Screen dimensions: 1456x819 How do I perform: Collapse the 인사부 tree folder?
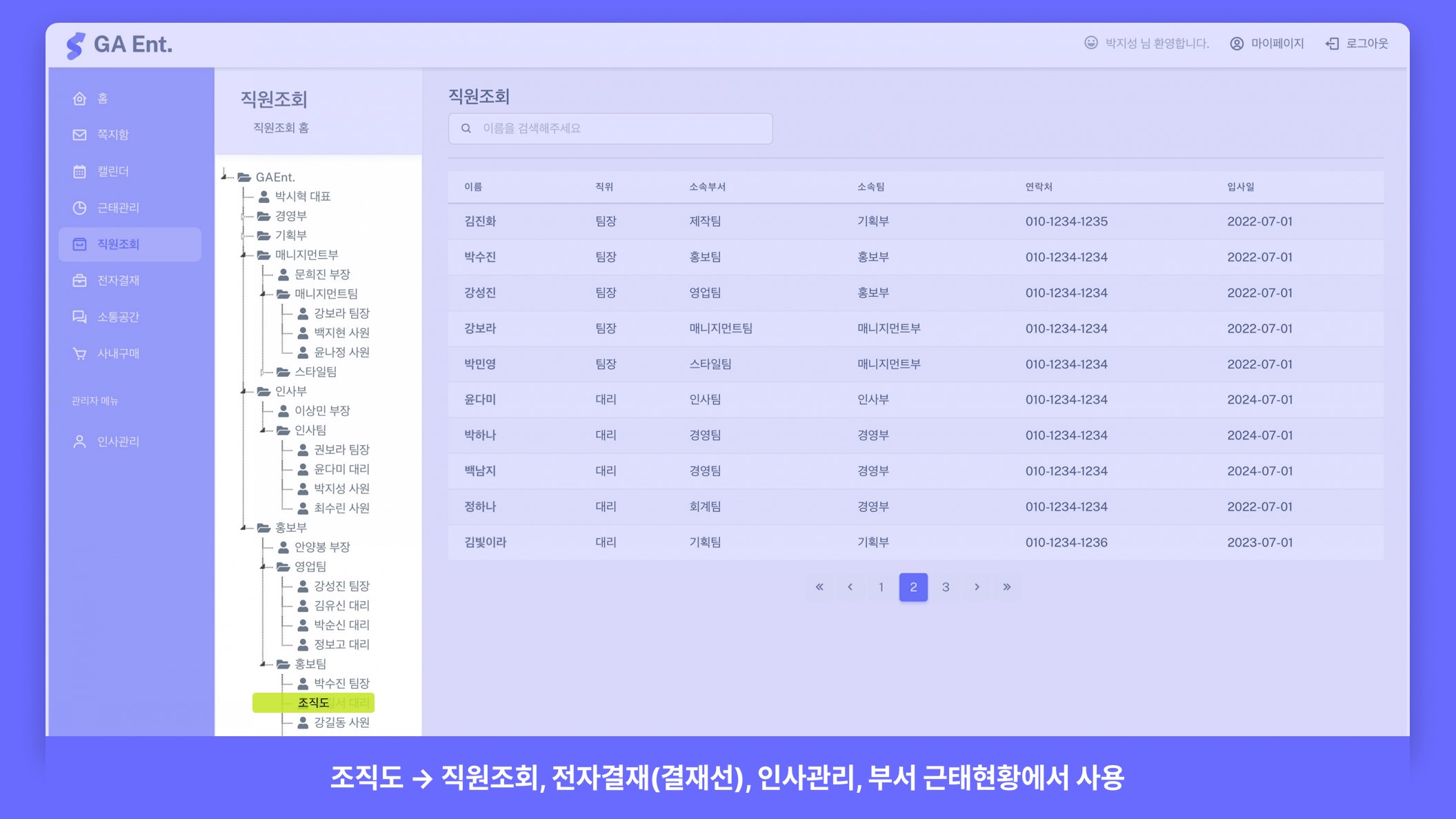pos(243,391)
